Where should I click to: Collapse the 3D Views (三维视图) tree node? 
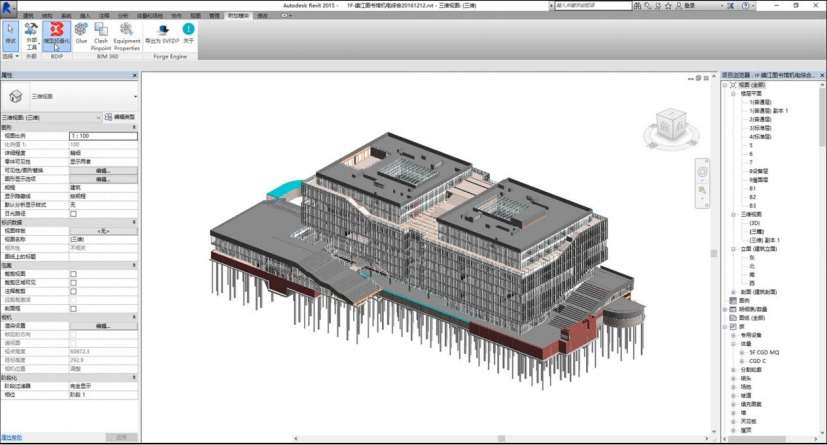(733, 215)
